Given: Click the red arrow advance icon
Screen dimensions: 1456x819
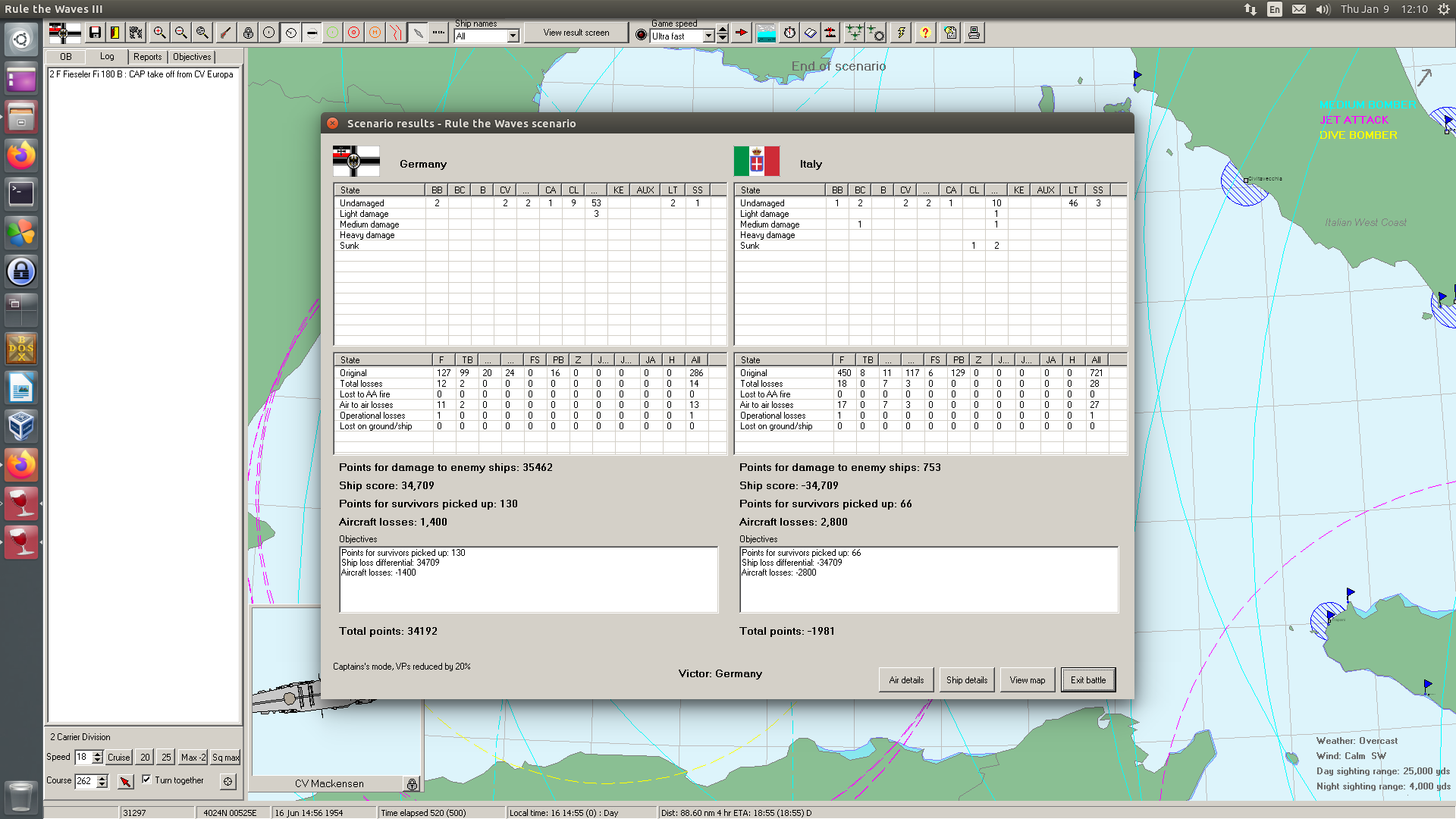Looking at the screenshot, I should point(742,33).
